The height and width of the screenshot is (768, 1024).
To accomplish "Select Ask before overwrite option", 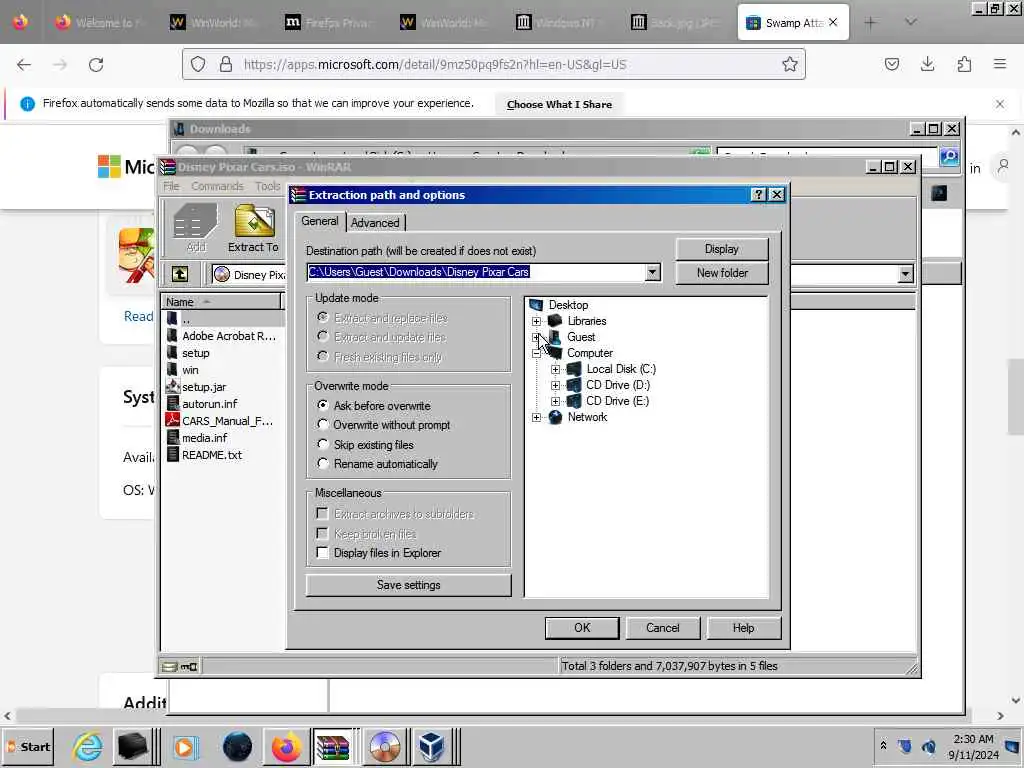I will 323,406.
